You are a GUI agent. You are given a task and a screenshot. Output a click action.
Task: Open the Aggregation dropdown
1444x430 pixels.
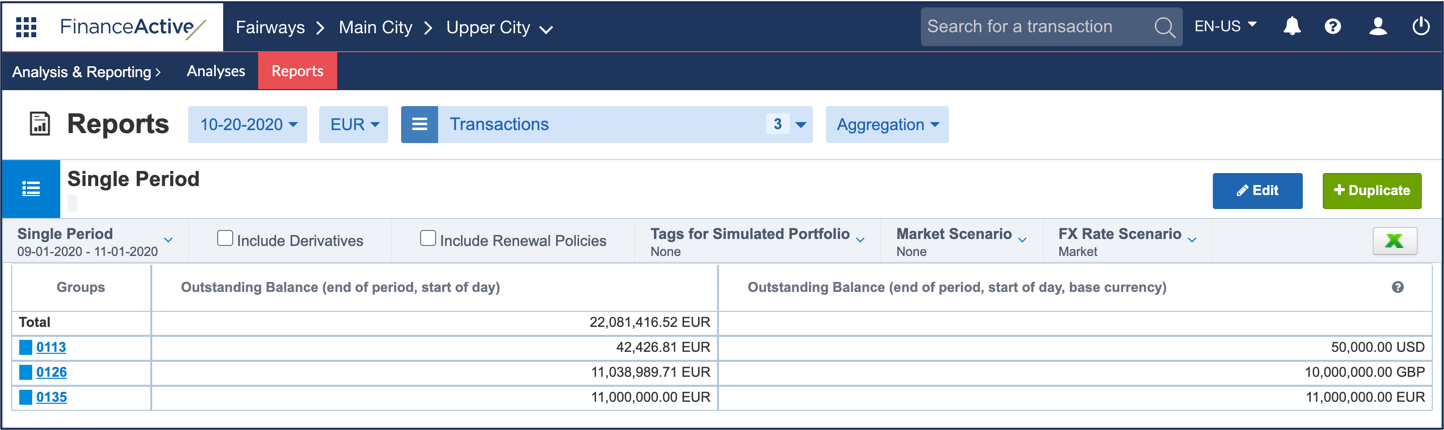click(x=887, y=125)
